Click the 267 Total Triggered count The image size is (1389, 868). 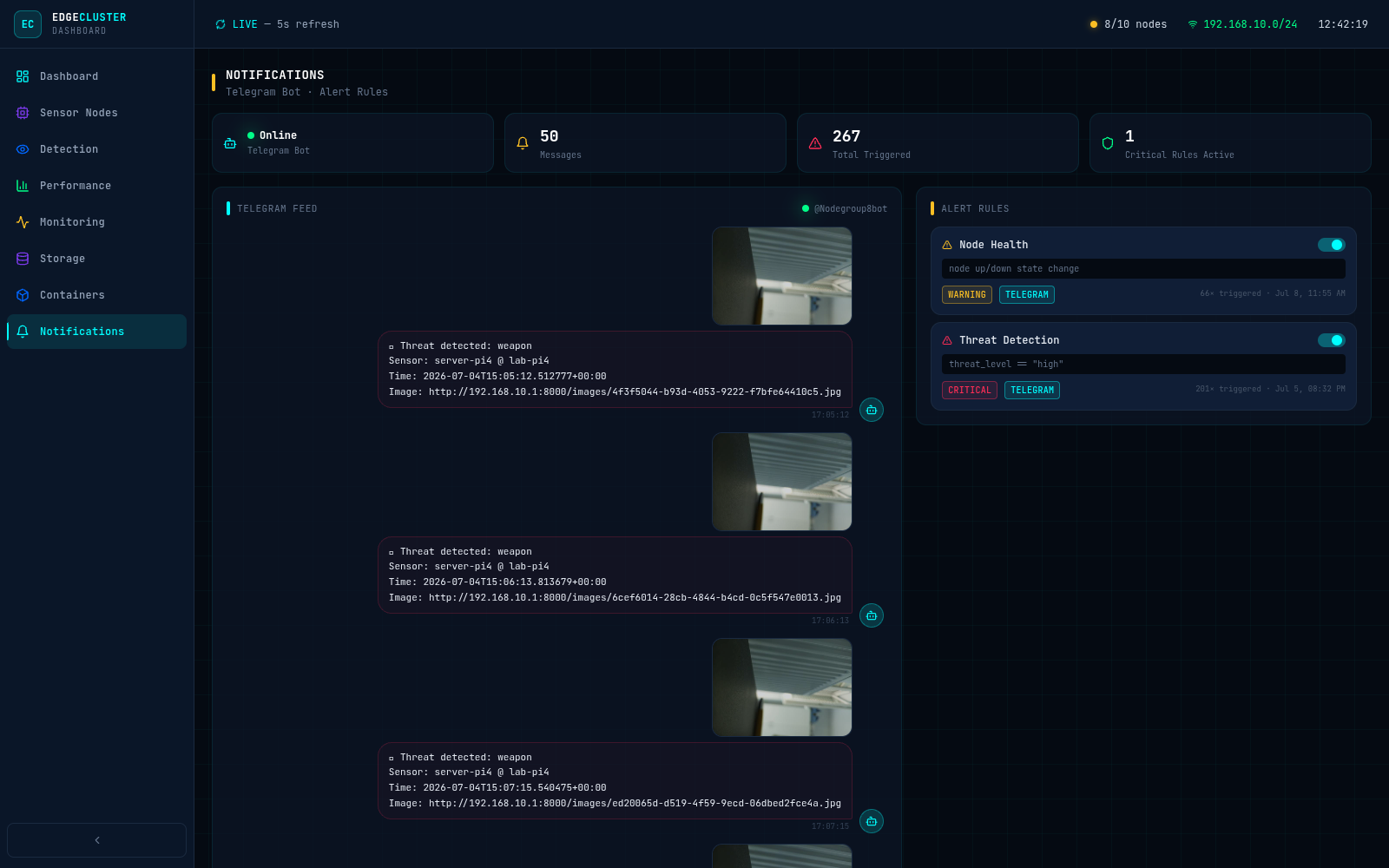coord(846,136)
